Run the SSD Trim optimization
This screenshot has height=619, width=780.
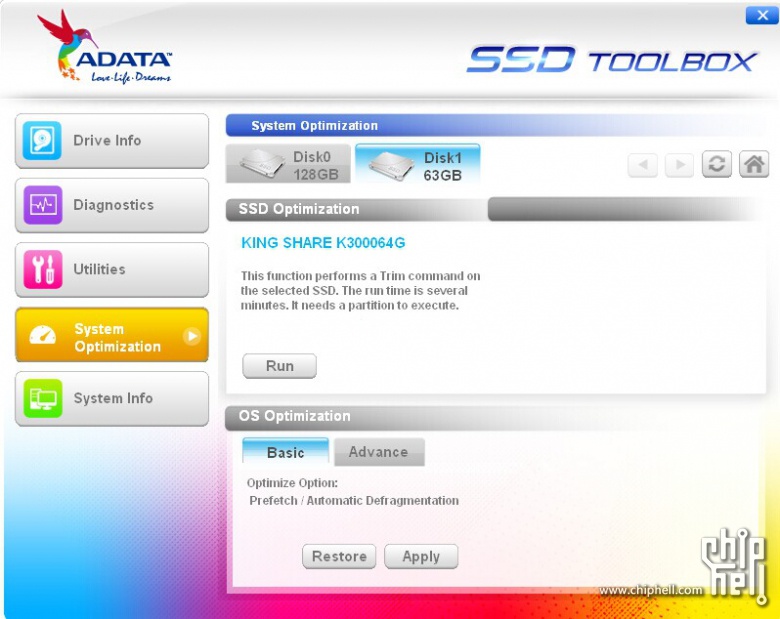280,366
